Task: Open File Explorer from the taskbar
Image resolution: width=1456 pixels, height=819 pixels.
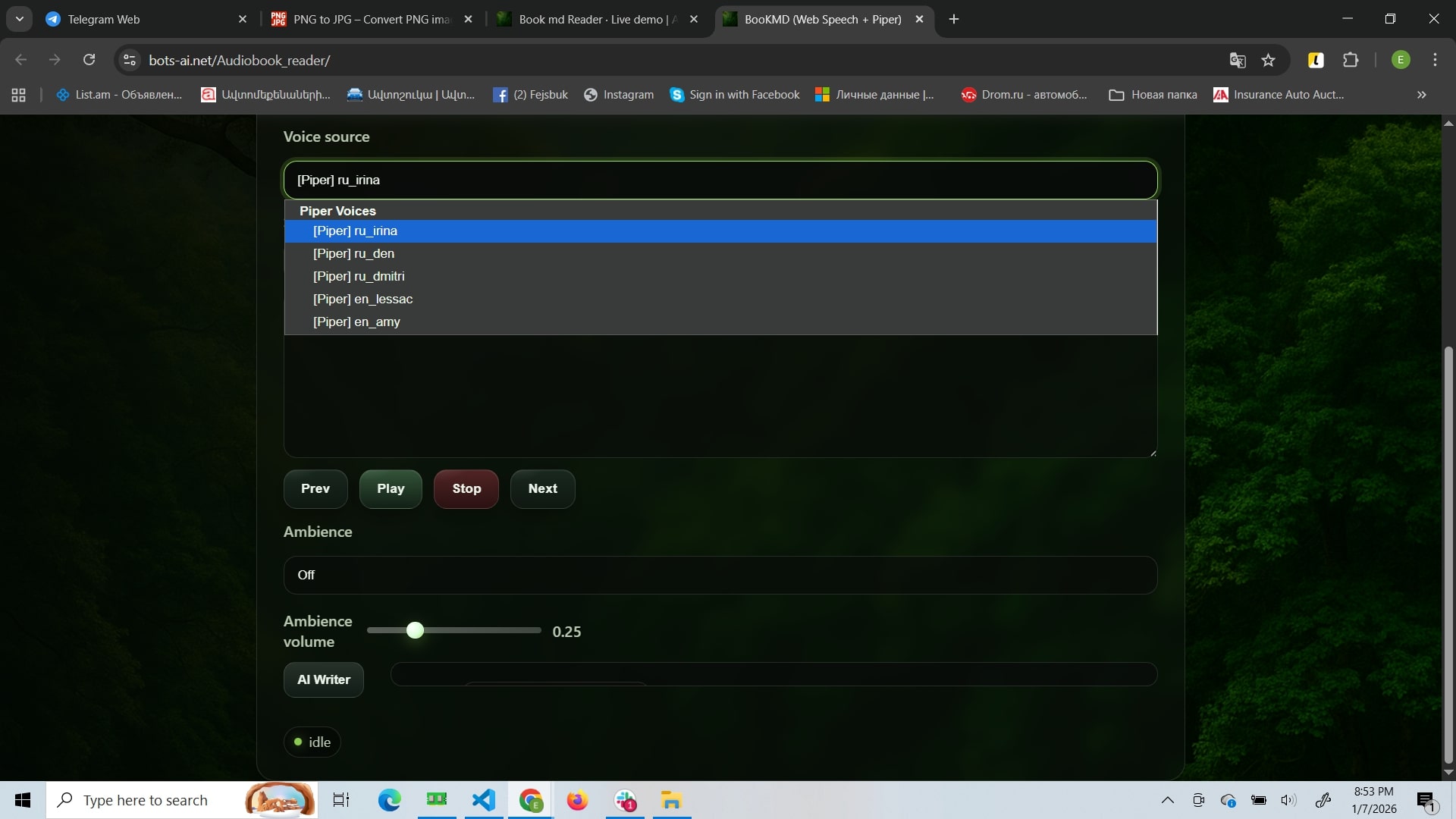Action: (671, 800)
